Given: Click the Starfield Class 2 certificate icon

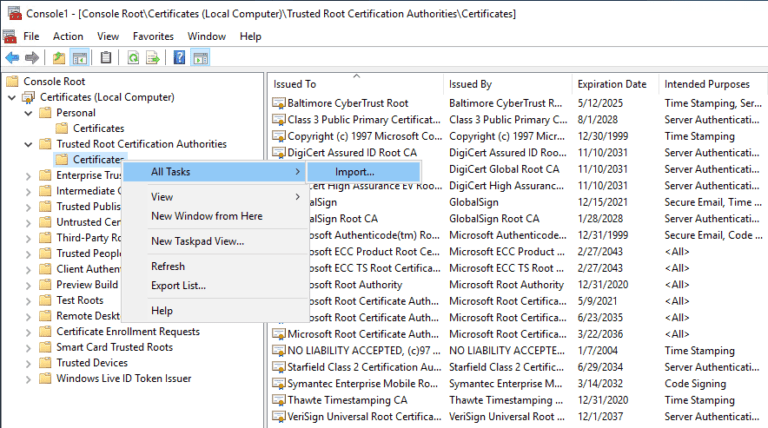Looking at the screenshot, I should click(279, 367).
